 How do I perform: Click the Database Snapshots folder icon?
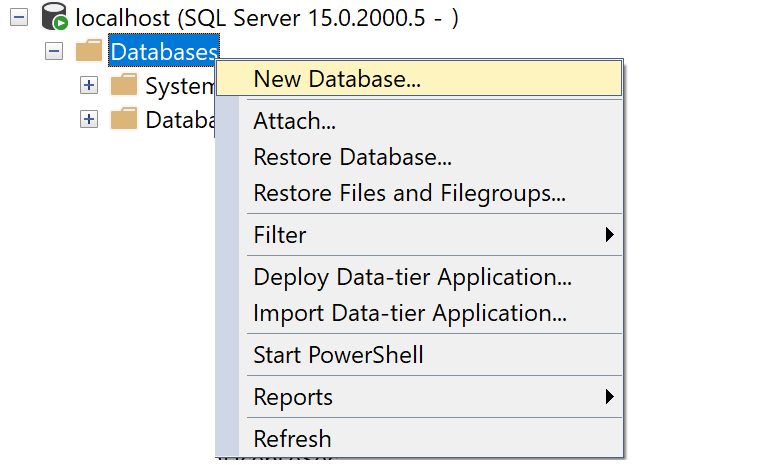124,119
